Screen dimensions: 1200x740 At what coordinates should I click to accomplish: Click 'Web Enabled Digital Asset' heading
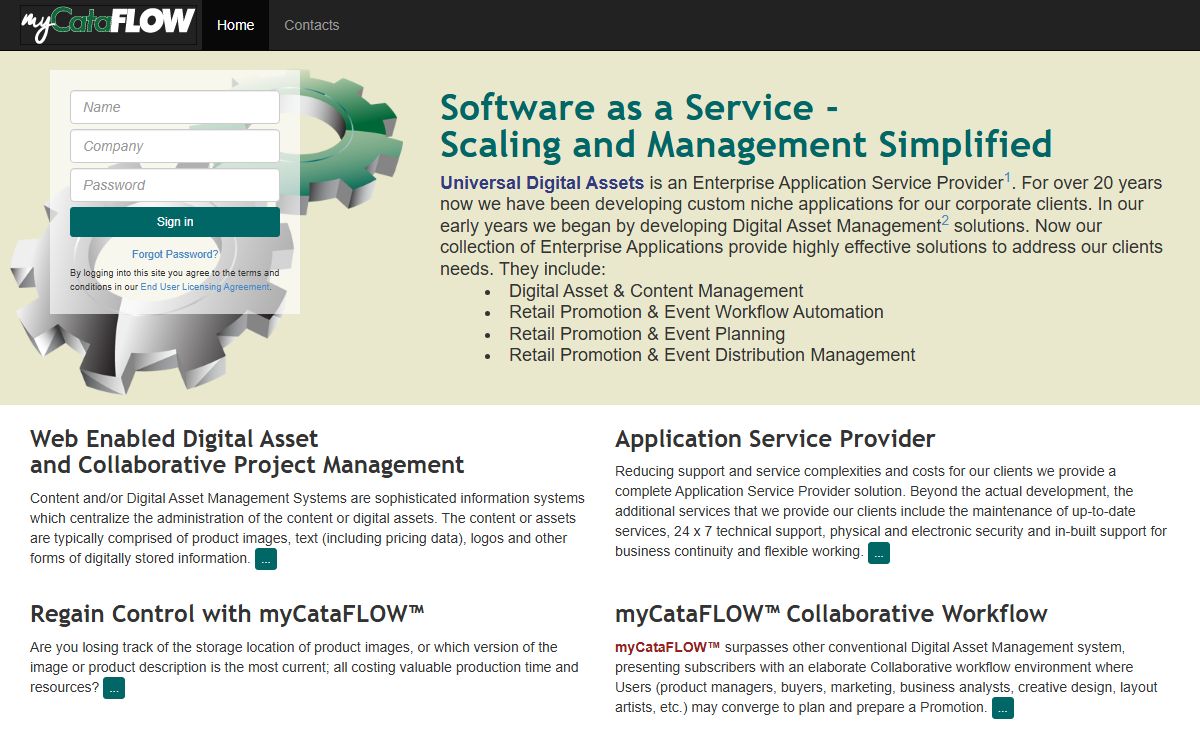(247, 452)
